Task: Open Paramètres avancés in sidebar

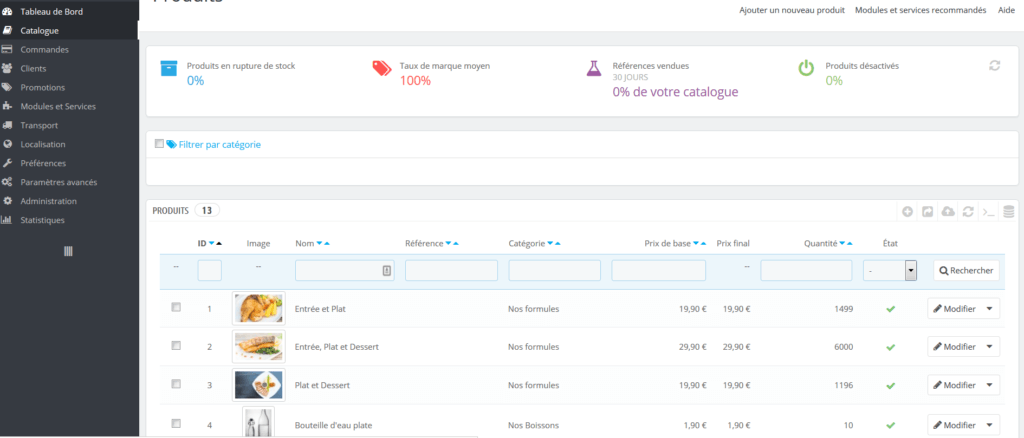Action: 59,182
